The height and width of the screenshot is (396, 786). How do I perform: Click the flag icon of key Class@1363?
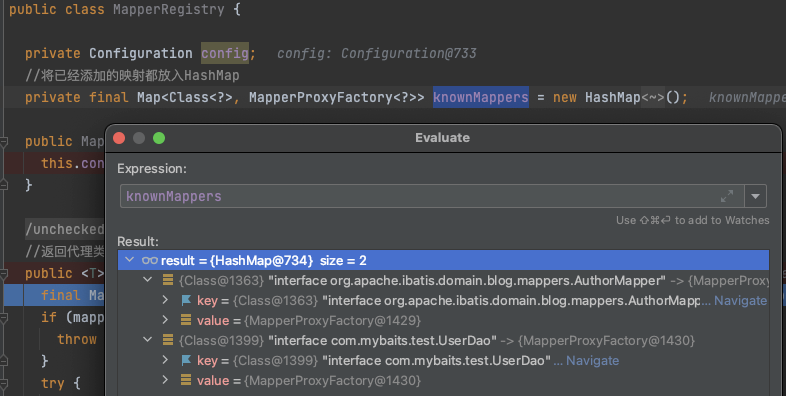point(186,300)
